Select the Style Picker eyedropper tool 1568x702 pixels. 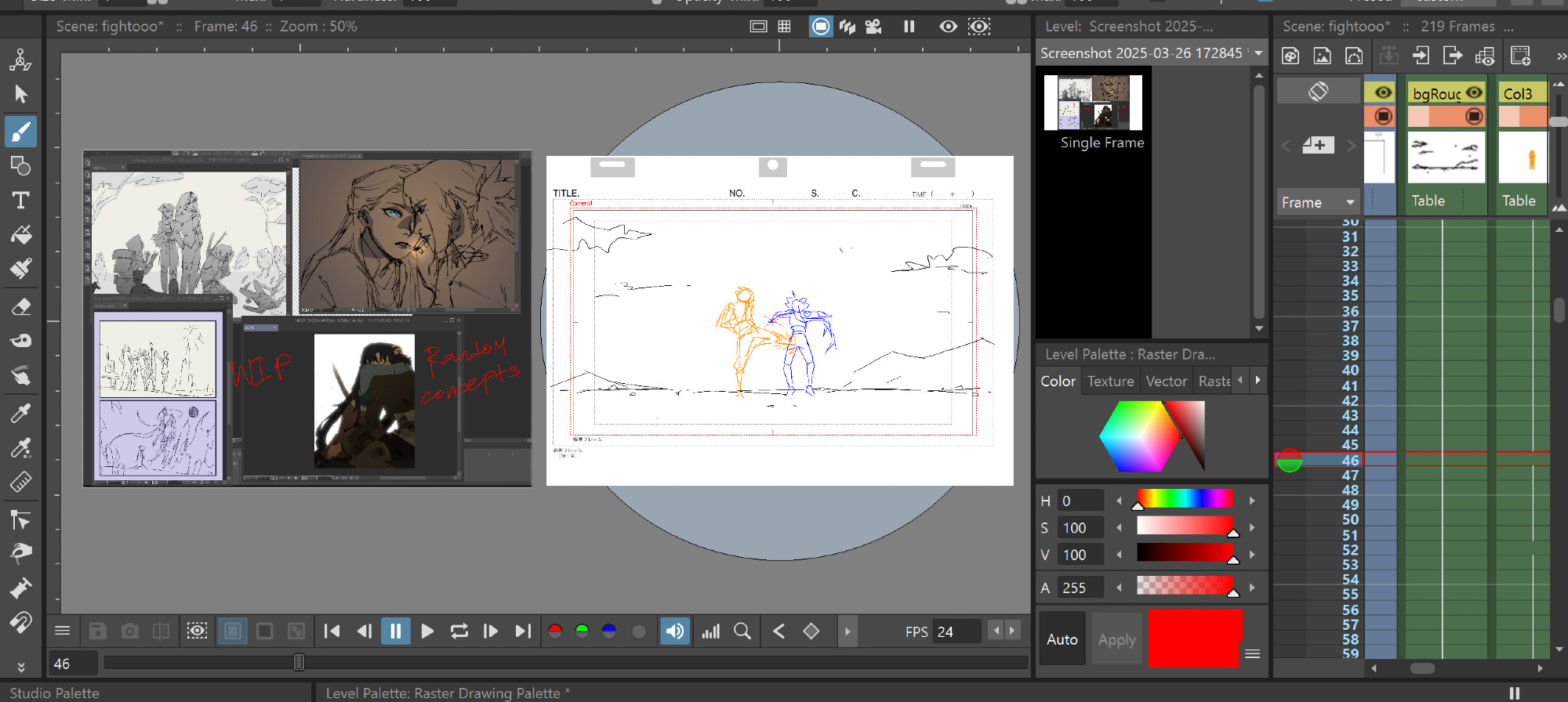point(20,413)
